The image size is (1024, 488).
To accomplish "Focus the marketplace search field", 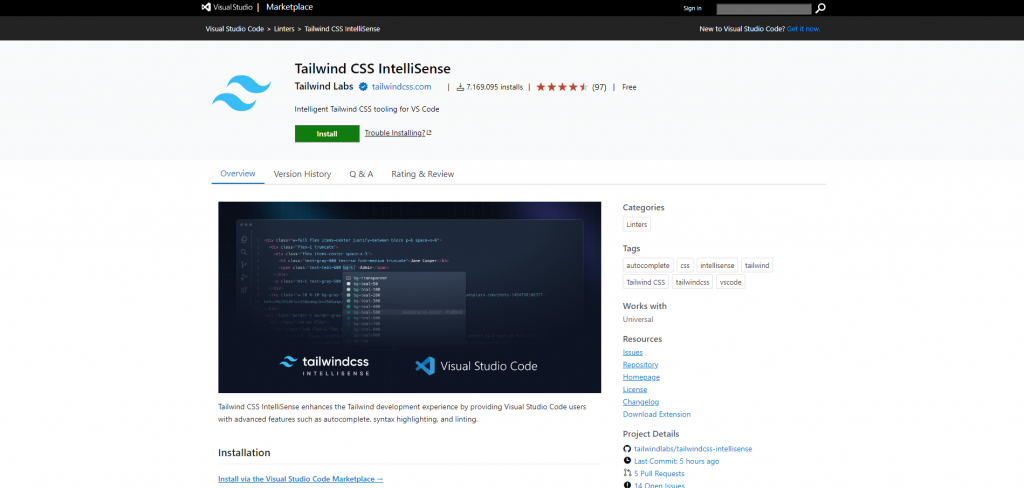I will [763, 8].
